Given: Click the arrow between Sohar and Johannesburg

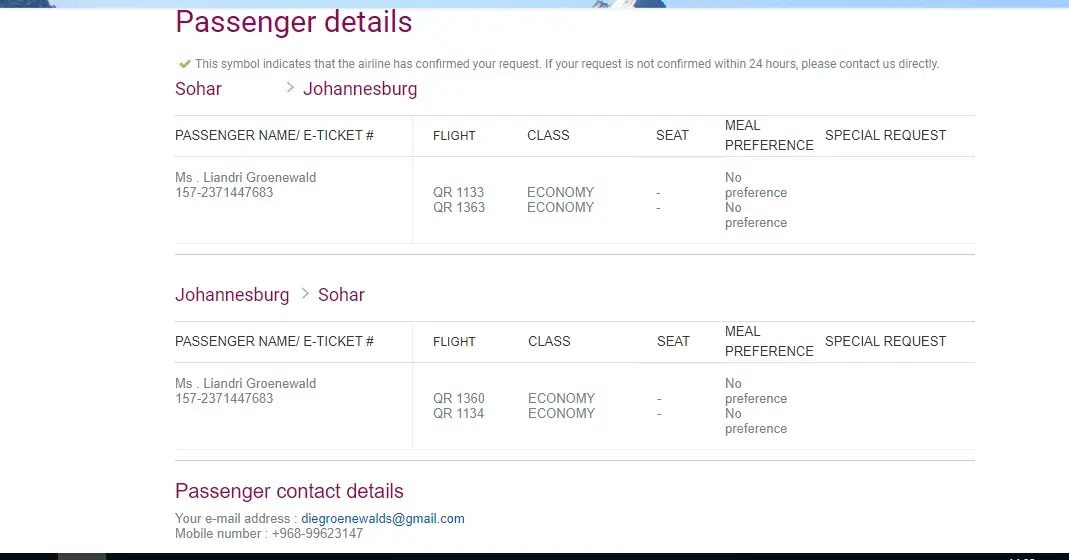Looking at the screenshot, I should click(x=290, y=88).
